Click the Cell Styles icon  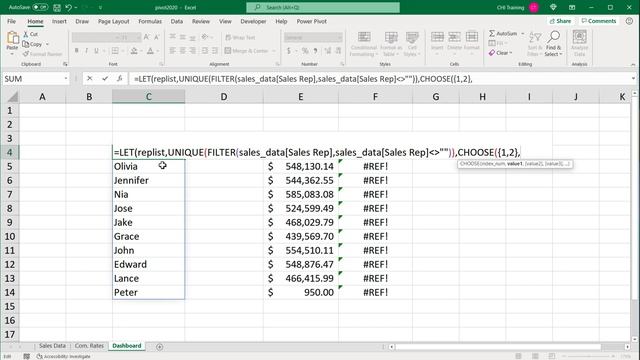click(x=412, y=38)
